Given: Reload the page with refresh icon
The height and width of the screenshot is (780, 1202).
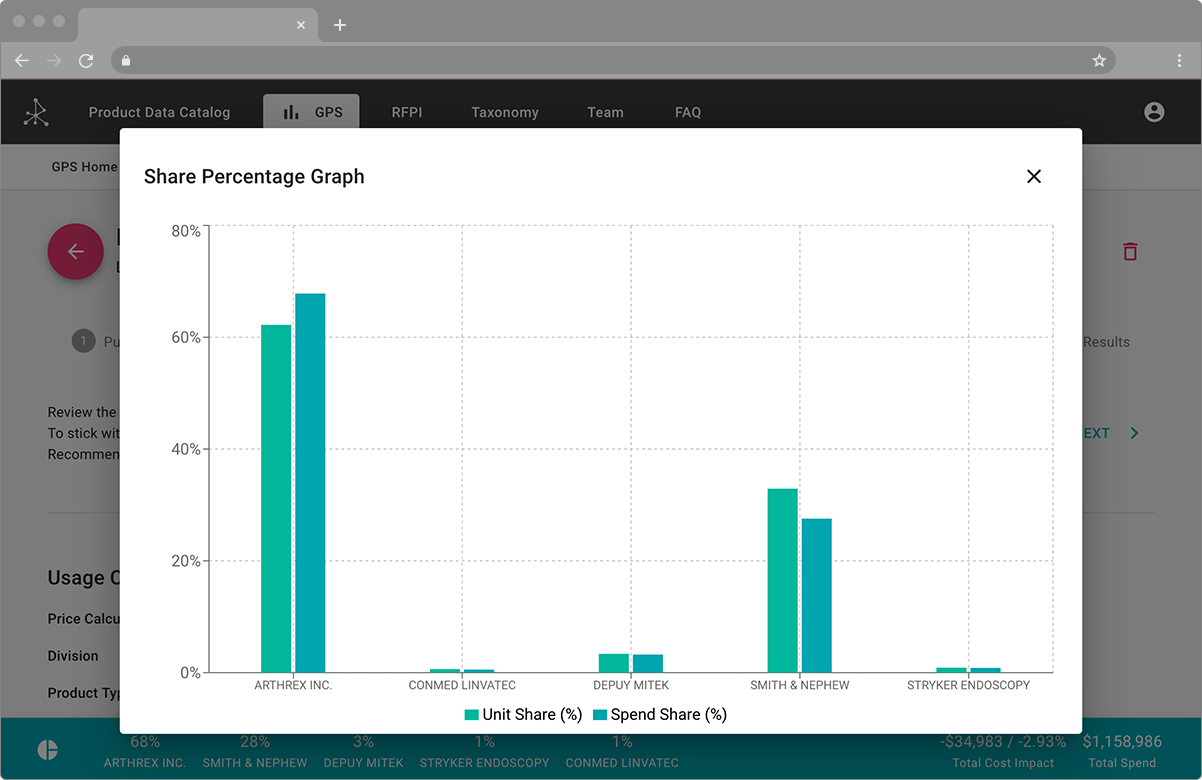Looking at the screenshot, I should pyautogui.click(x=86, y=60).
